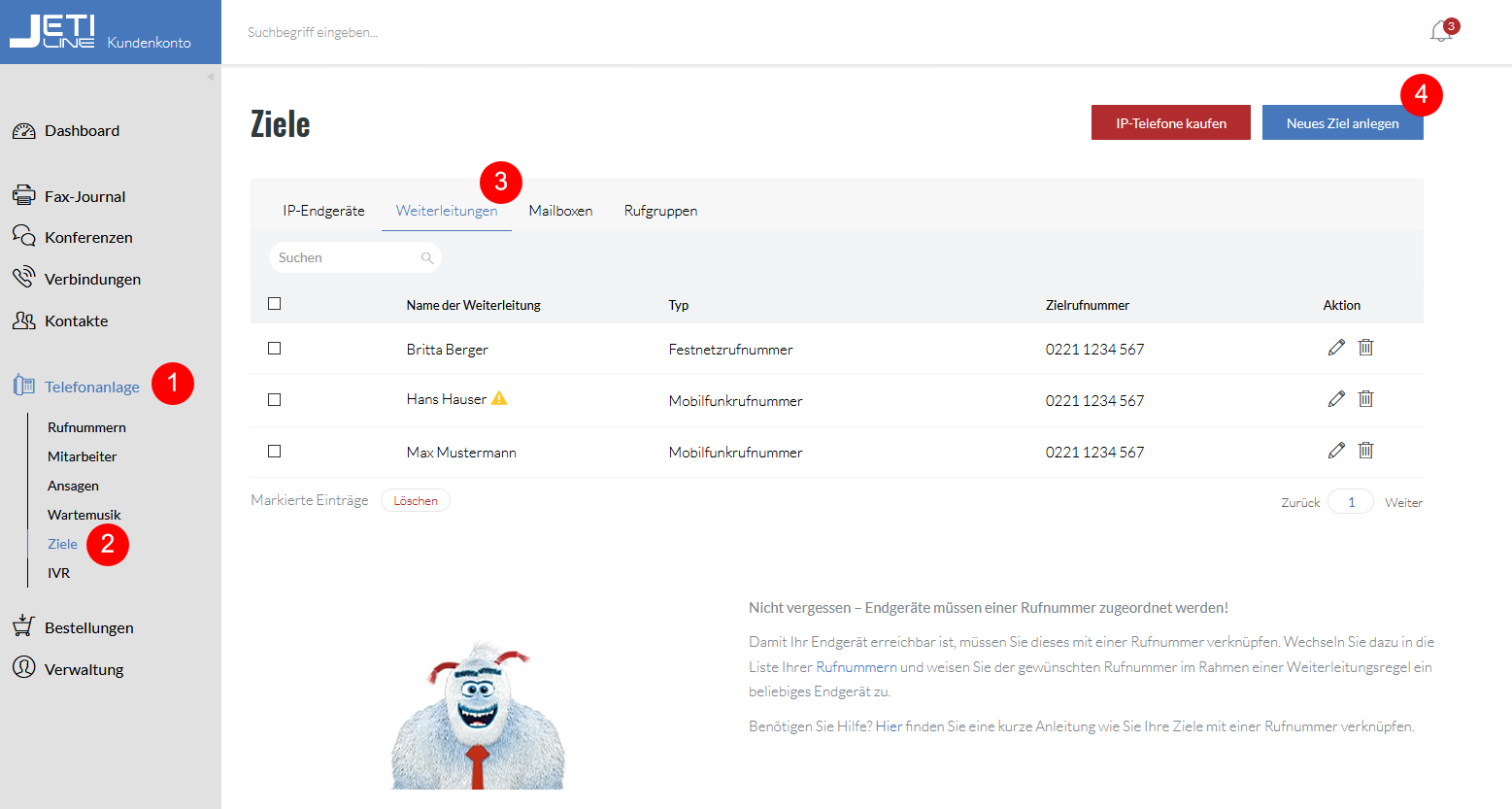The width and height of the screenshot is (1512, 809).
Task: Expand the Verwaltung sidebar section
Action: tap(84, 669)
